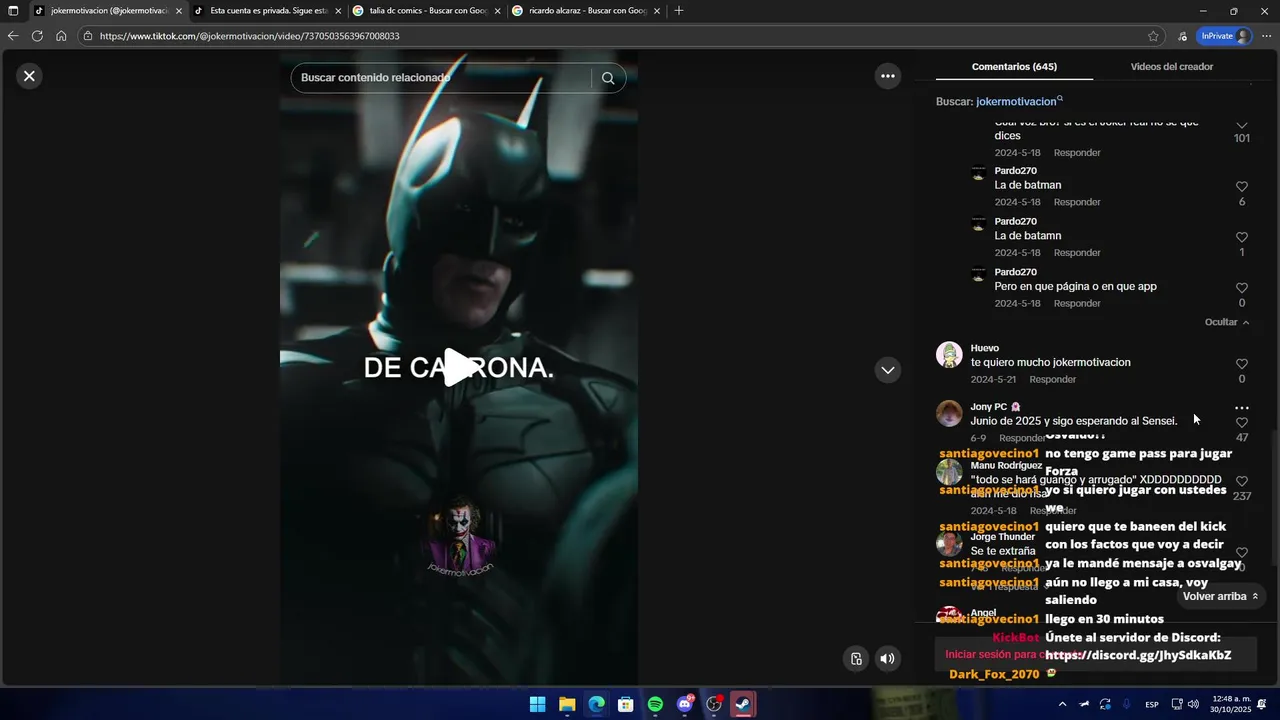Reply to 'Pero en que página o en que app'
The width and height of the screenshot is (1280, 720).
pos(1077,303)
